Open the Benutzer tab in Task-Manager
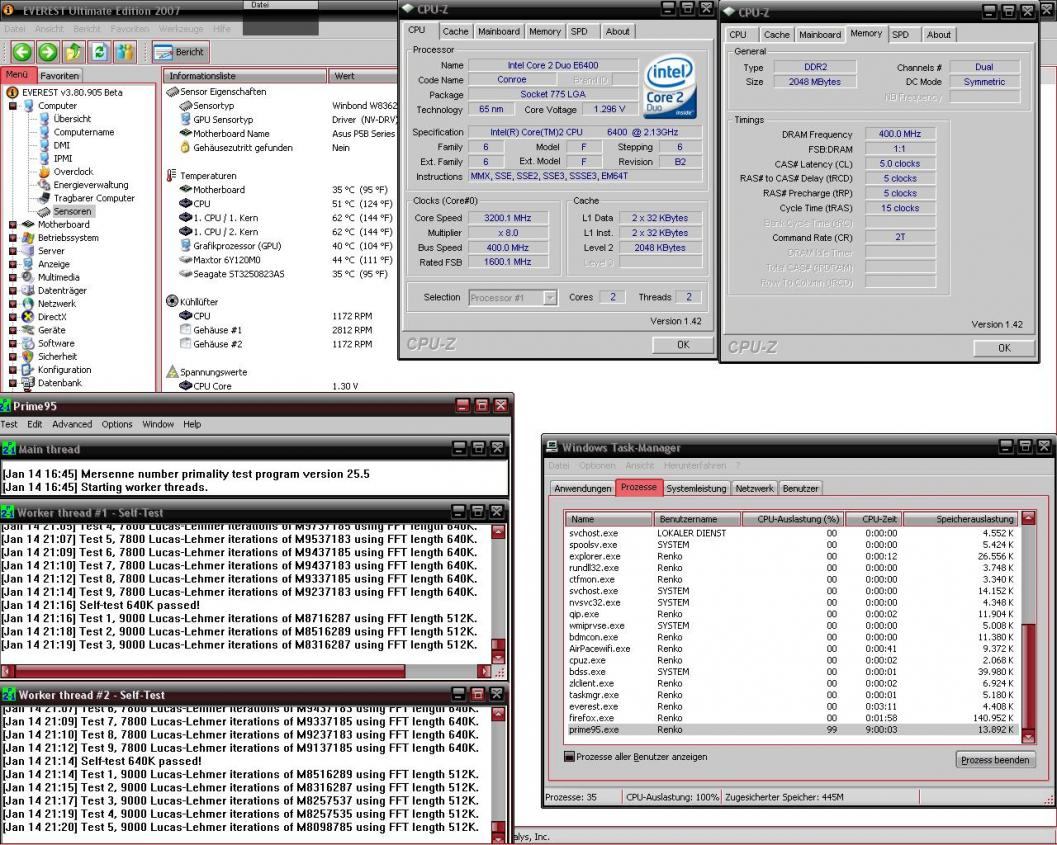Viewport: 1057px width, 845px height. pyautogui.click(x=800, y=489)
